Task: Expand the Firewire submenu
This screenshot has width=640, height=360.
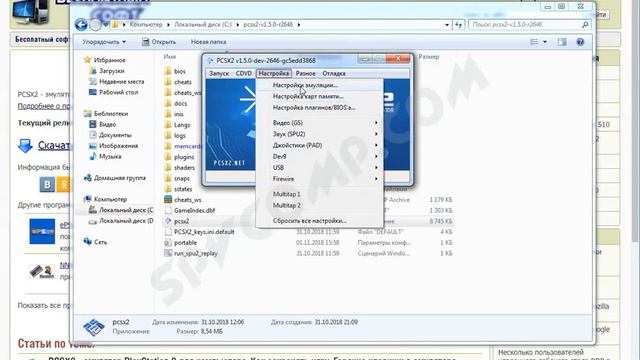Action: [x=319, y=179]
